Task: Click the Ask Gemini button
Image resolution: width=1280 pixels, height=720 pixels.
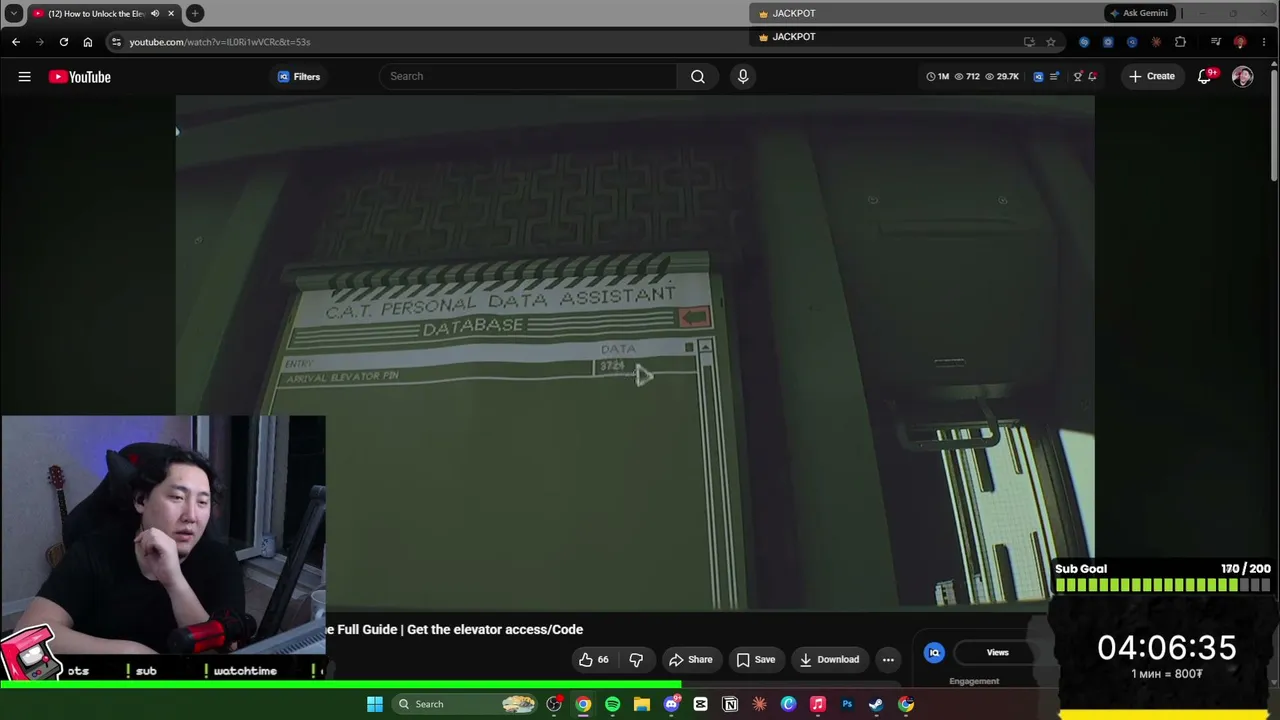Action: pyautogui.click(x=1139, y=13)
